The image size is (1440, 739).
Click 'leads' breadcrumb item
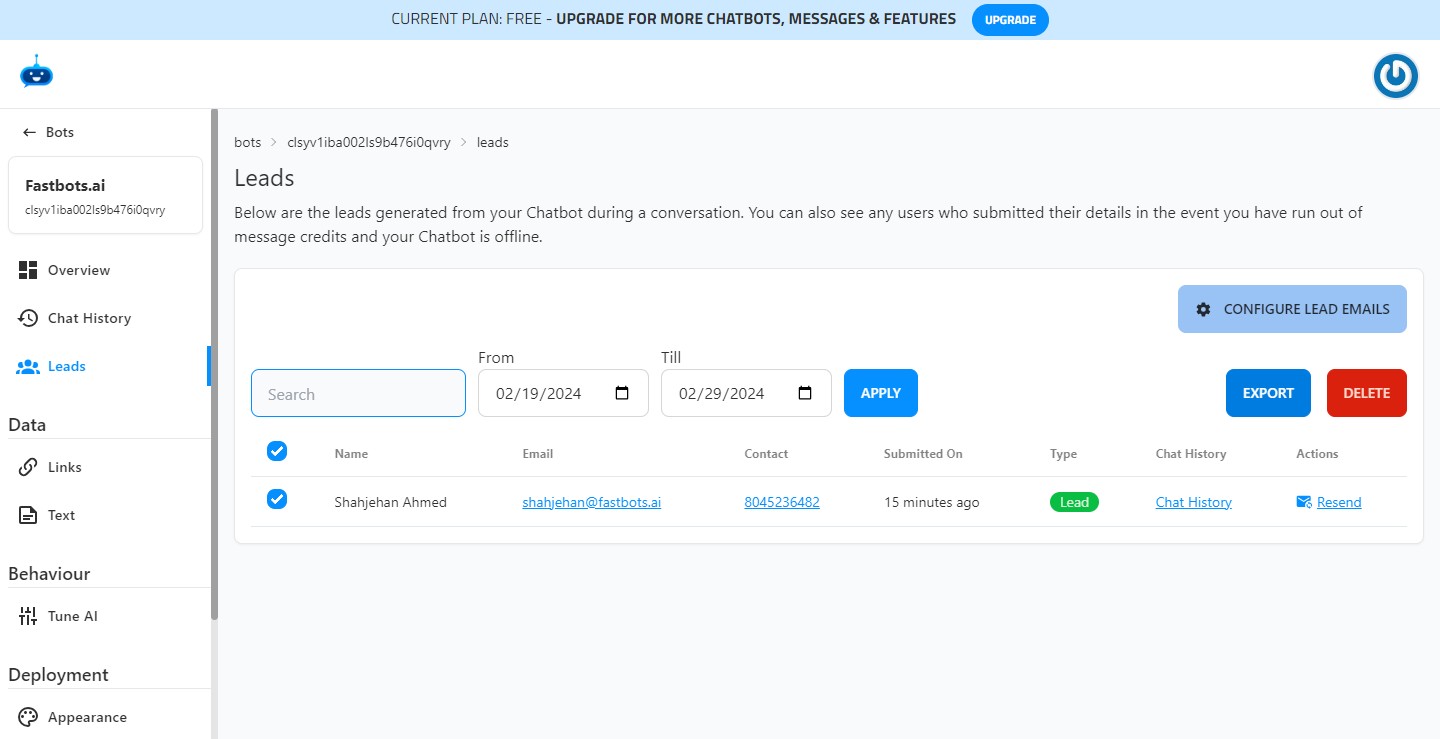[493, 142]
